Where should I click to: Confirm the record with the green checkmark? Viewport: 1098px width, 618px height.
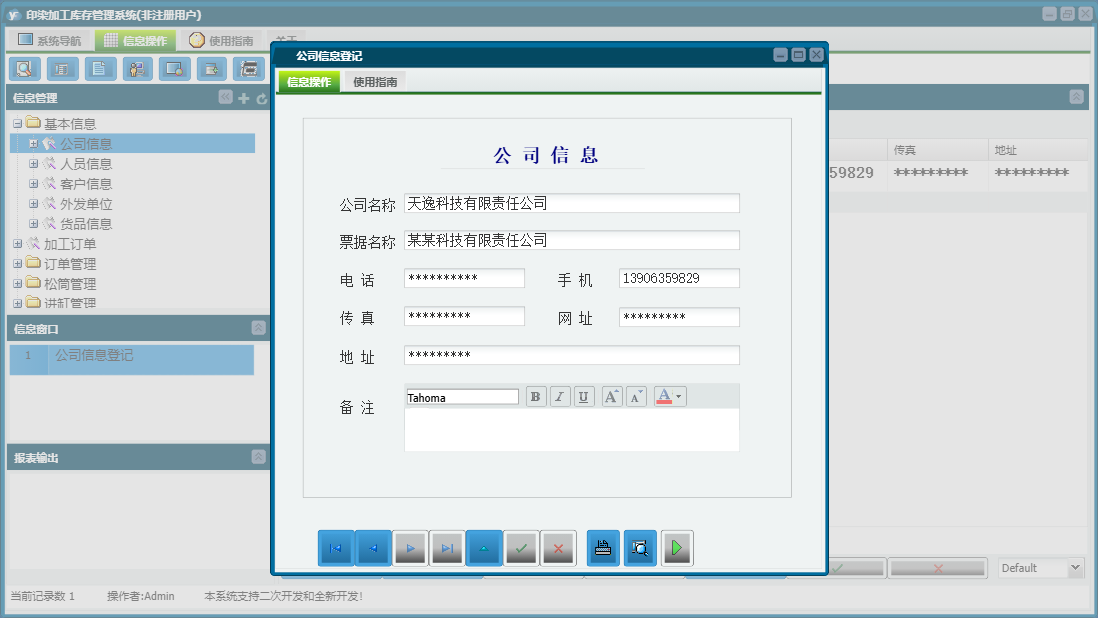(x=521, y=547)
